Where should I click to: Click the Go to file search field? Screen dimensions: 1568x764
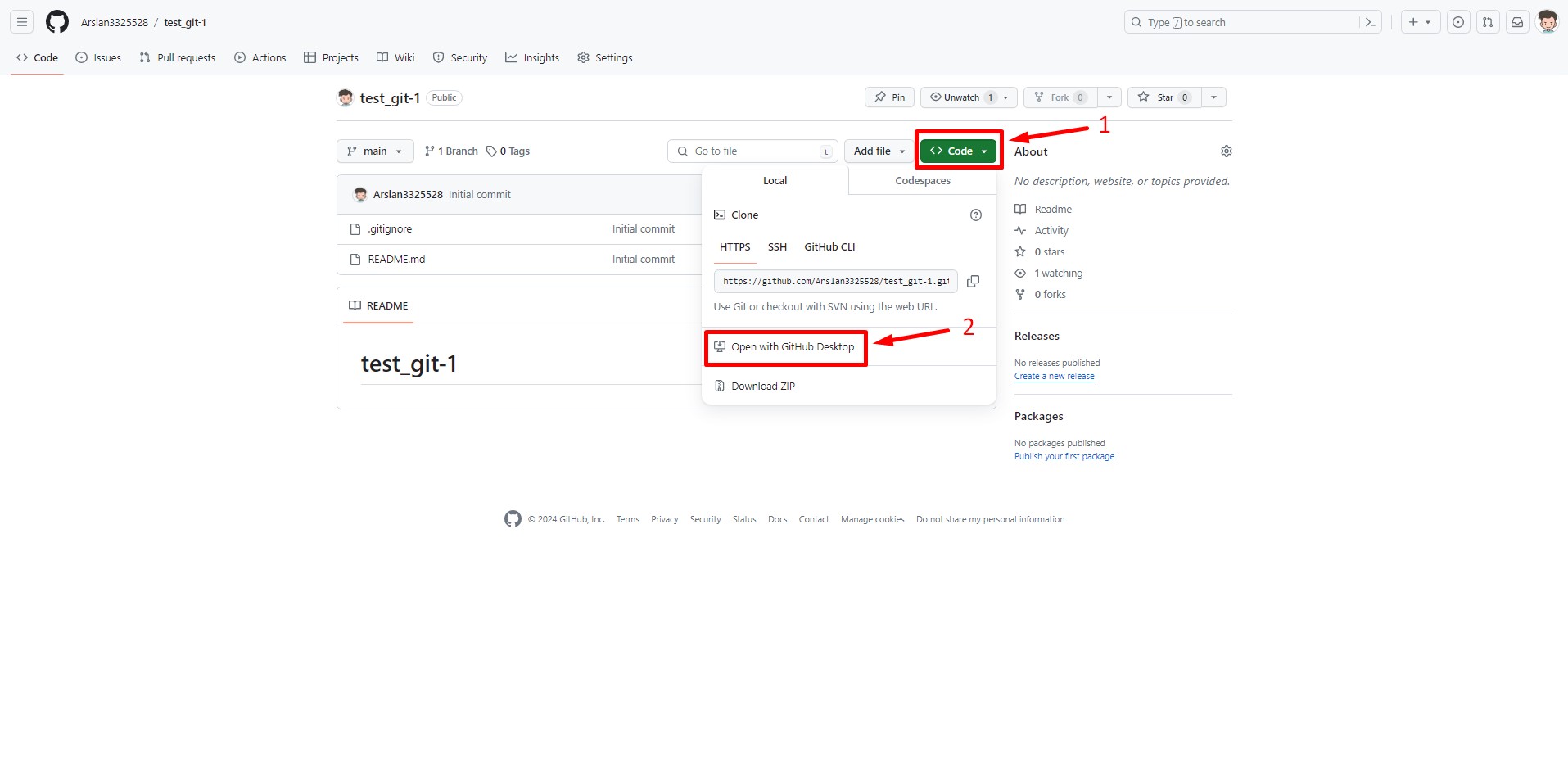click(752, 151)
